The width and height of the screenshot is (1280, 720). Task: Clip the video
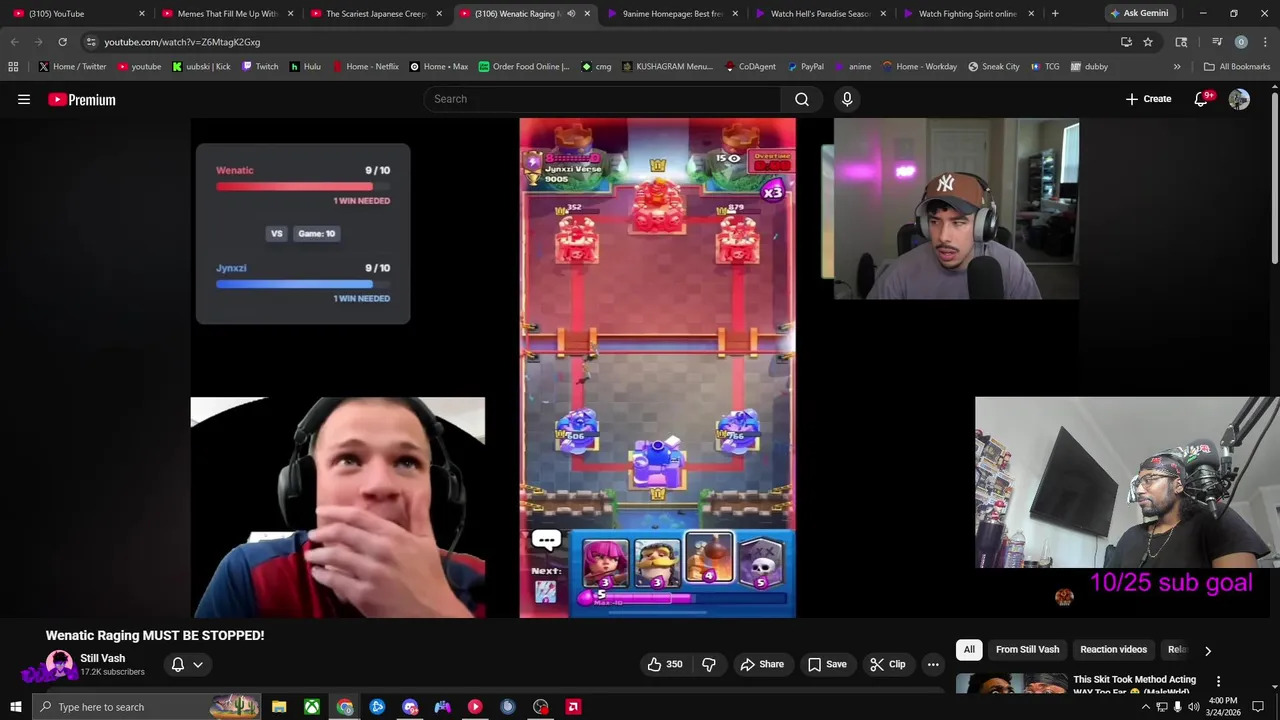[888, 664]
